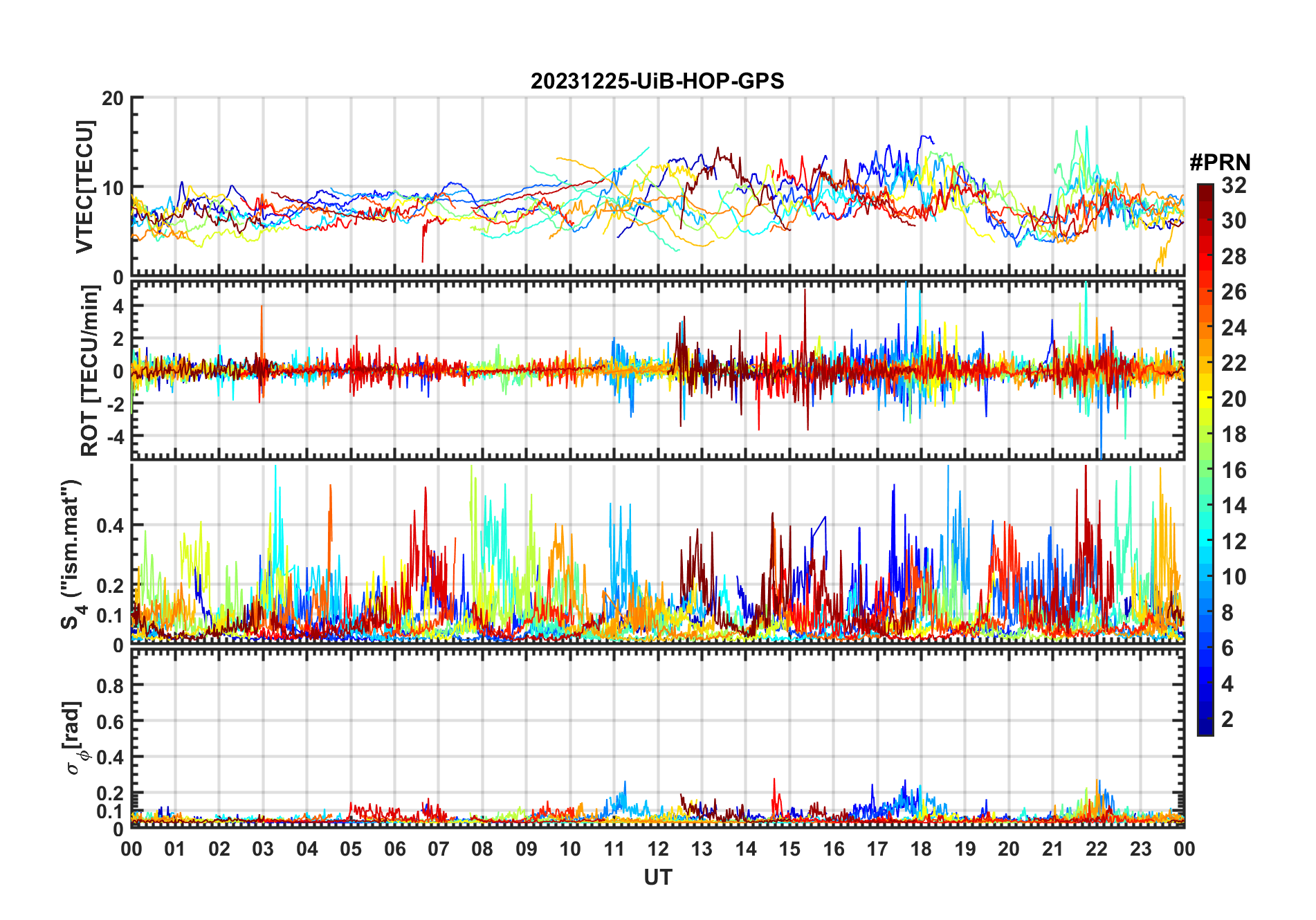The height and width of the screenshot is (920, 1316).
Task: Click the 13 hour tick on UT axis
Action: (702, 849)
